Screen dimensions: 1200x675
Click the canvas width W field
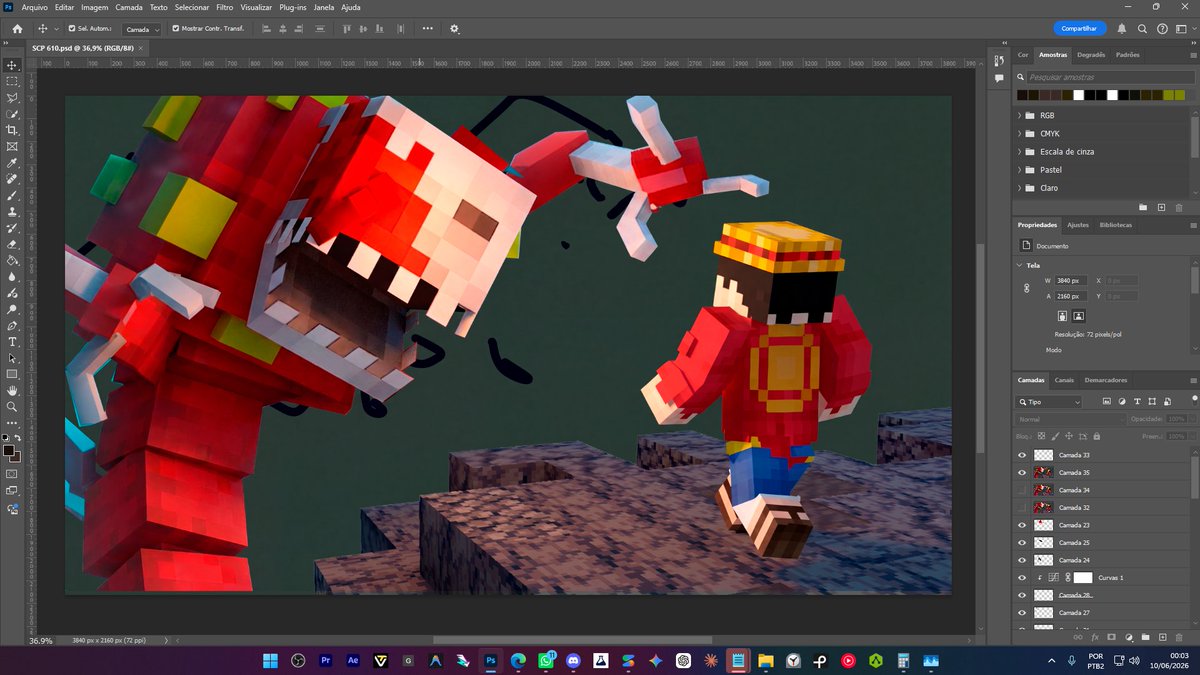1071,280
